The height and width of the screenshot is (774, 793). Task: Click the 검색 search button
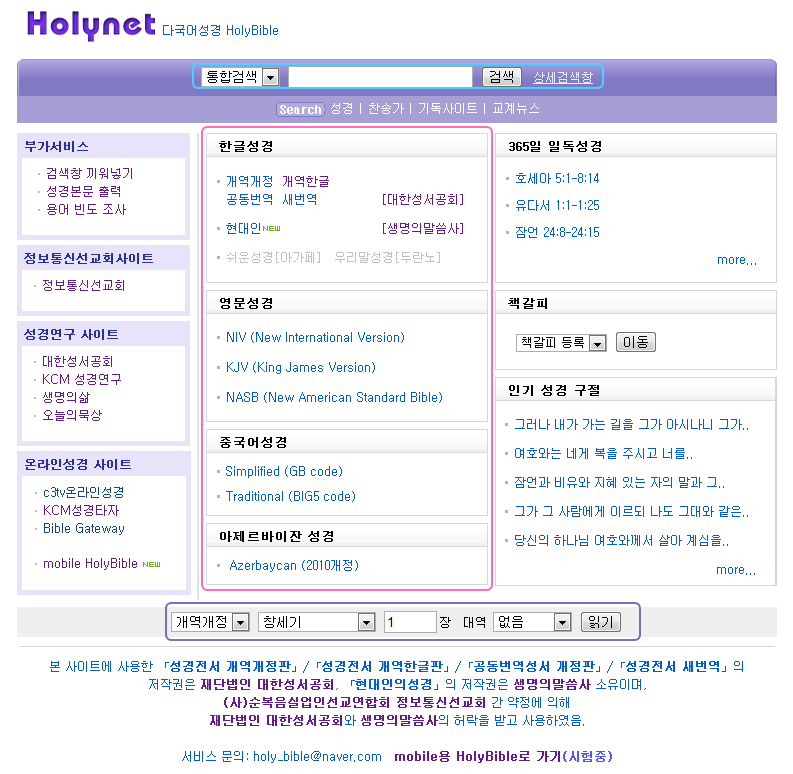pos(501,77)
